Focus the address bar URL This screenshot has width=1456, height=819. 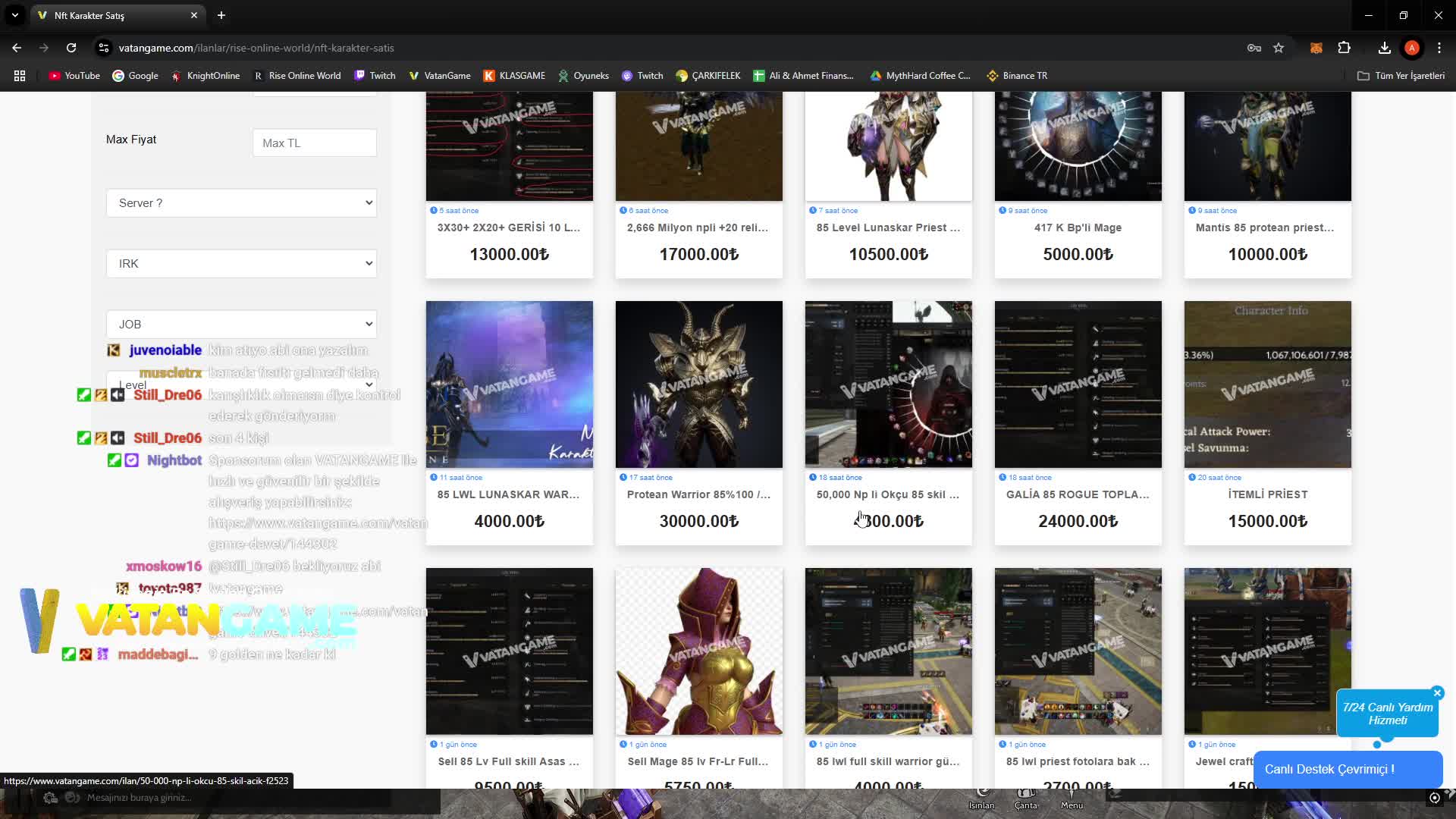coord(256,48)
